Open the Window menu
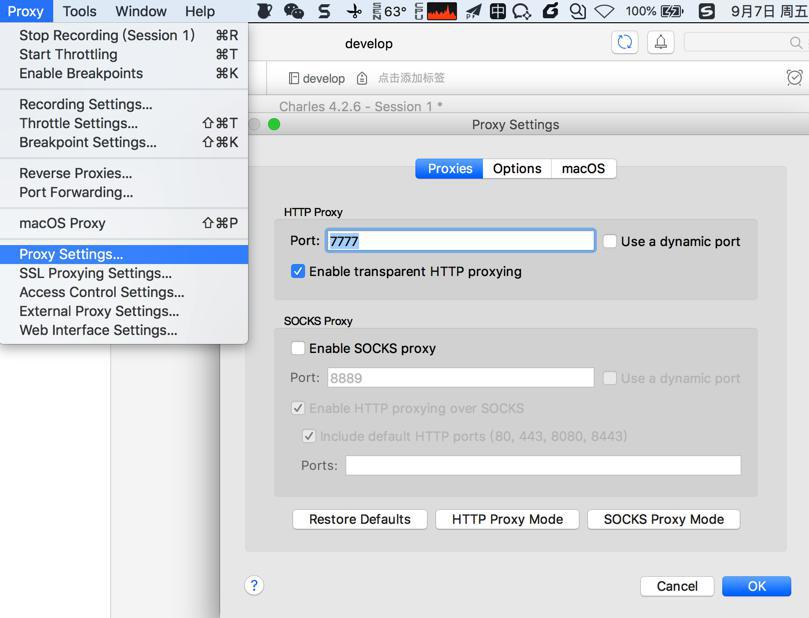 [x=141, y=11]
